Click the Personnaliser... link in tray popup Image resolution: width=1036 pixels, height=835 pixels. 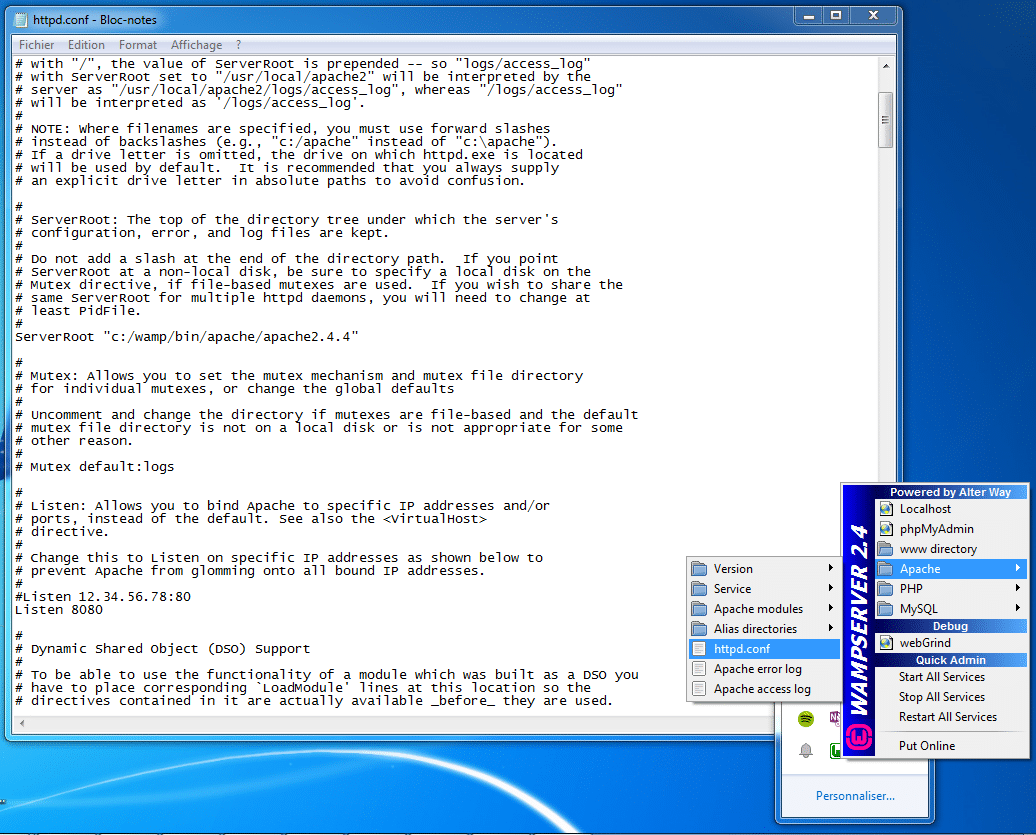pos(855,796)
